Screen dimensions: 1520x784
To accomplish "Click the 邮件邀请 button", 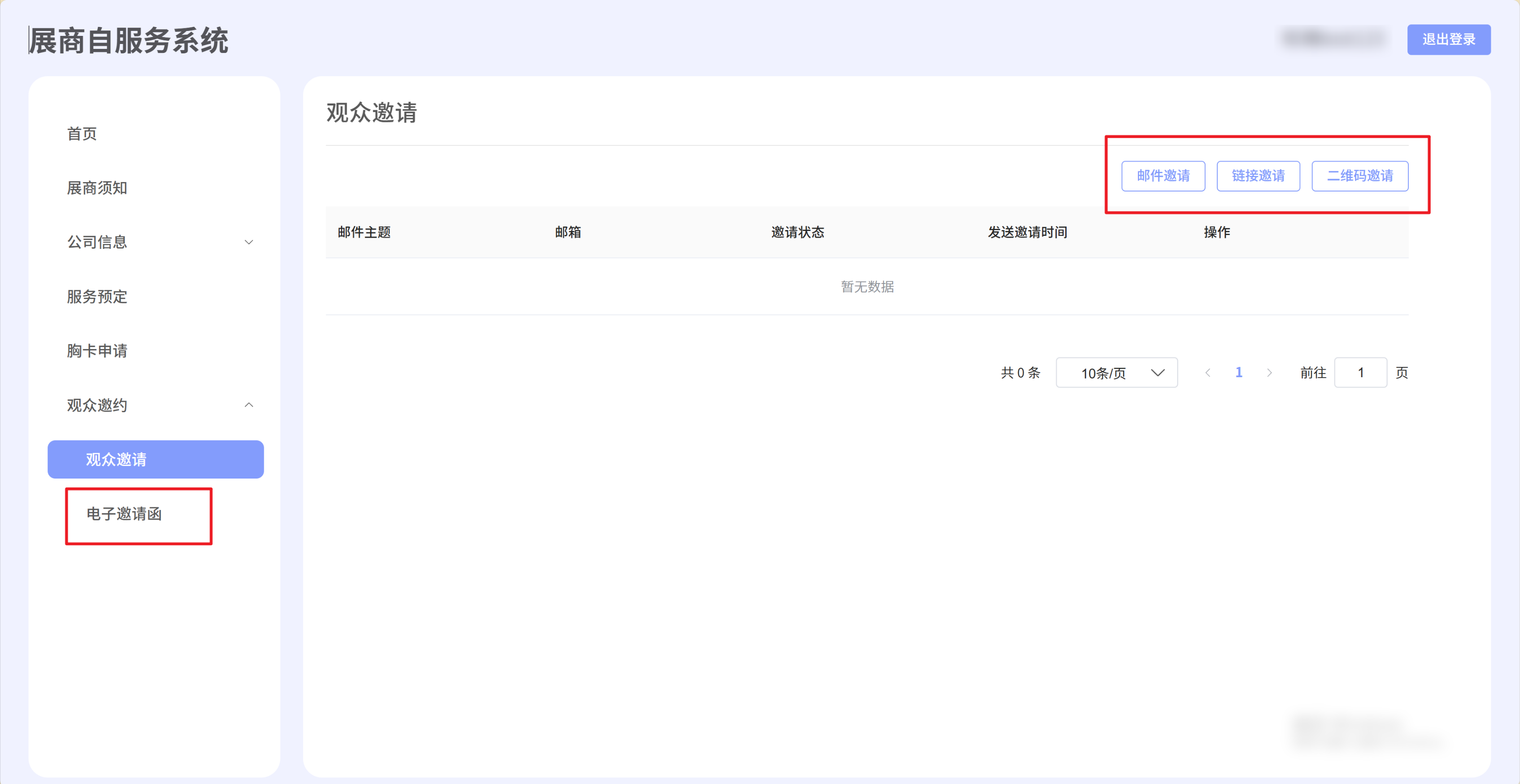I will tap(1163, 176).
